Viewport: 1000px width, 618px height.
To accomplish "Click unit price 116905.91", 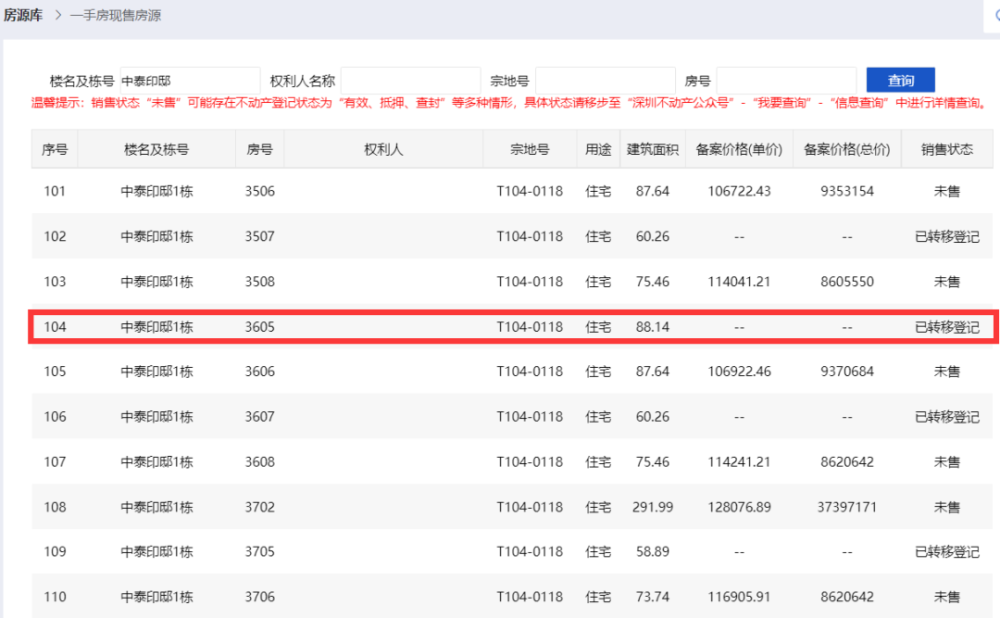I will coord(739,597).
